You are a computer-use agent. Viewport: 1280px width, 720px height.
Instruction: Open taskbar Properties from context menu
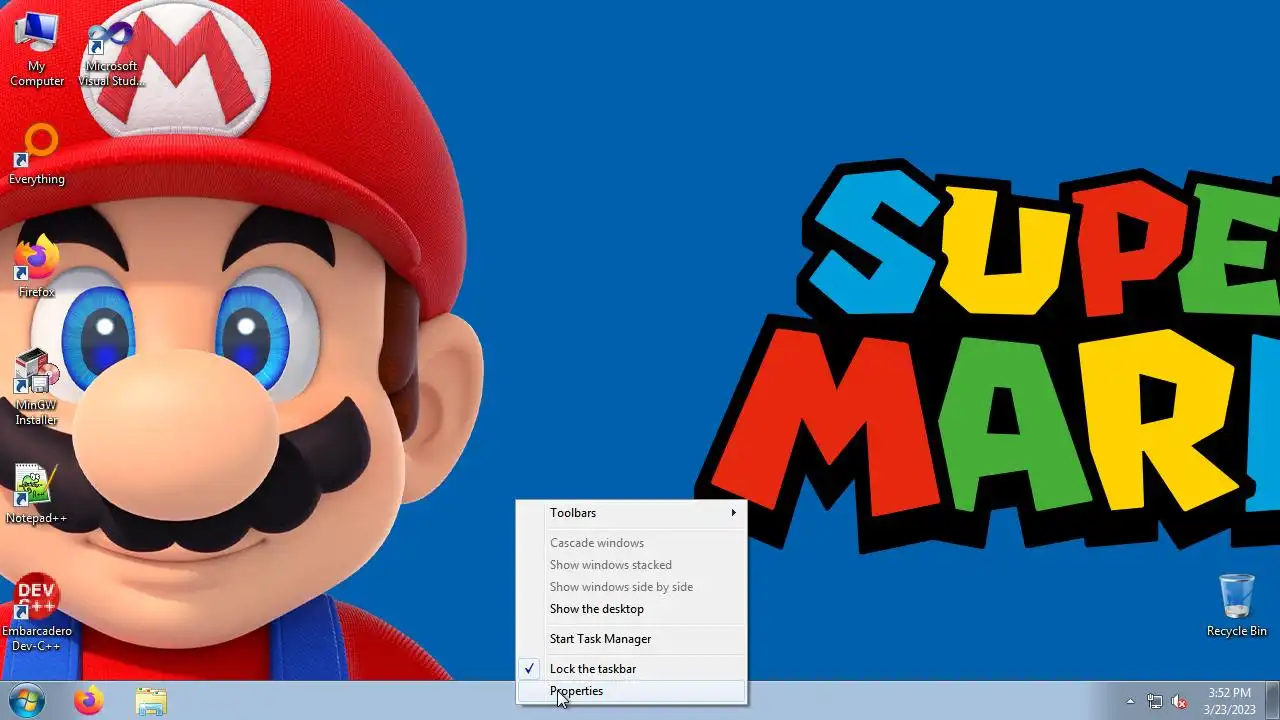pos(631,691)
